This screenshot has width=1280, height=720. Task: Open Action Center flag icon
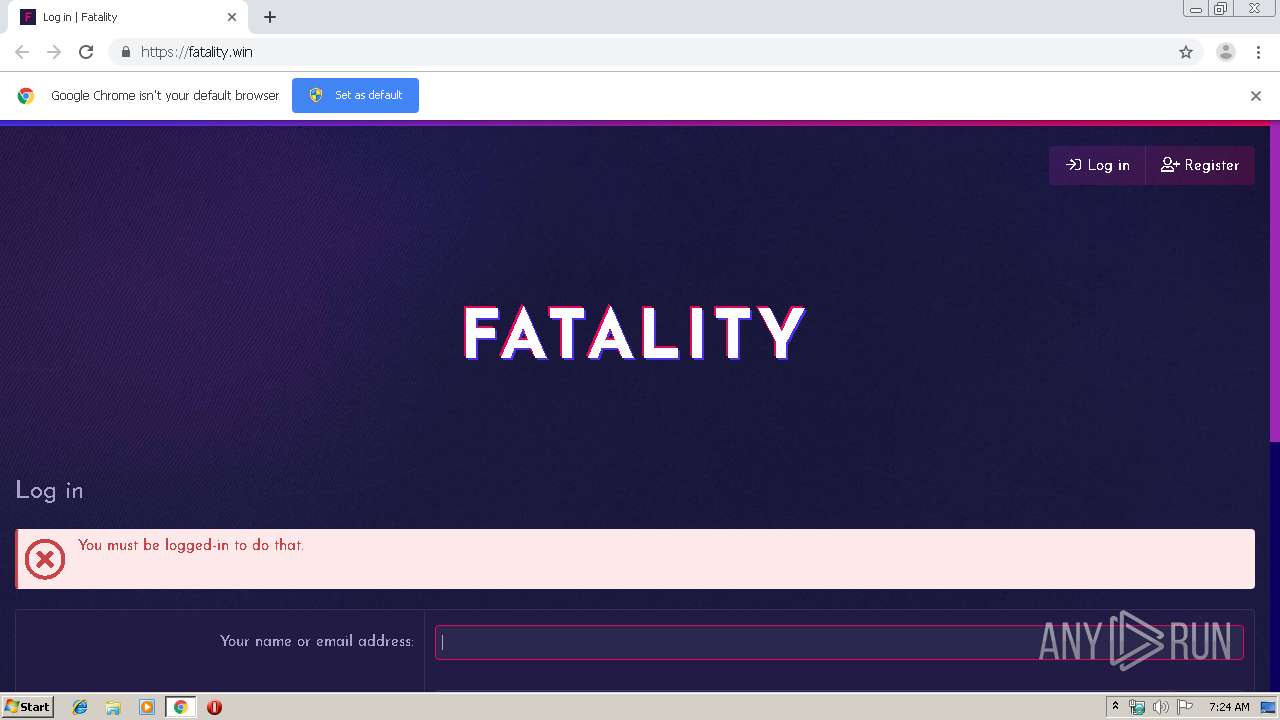point(1185,707)
